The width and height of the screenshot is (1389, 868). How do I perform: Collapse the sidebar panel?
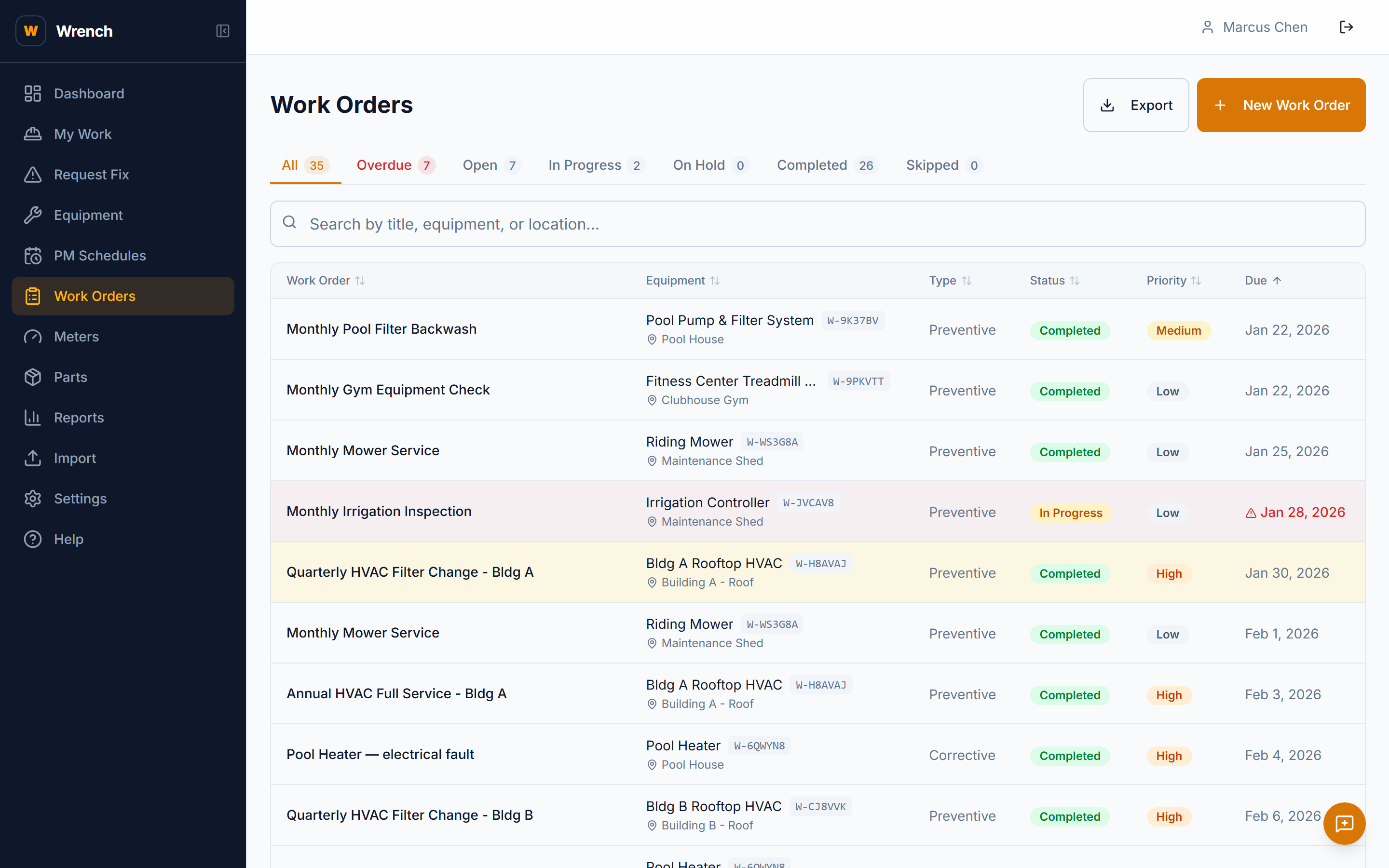tap(223, 31)
